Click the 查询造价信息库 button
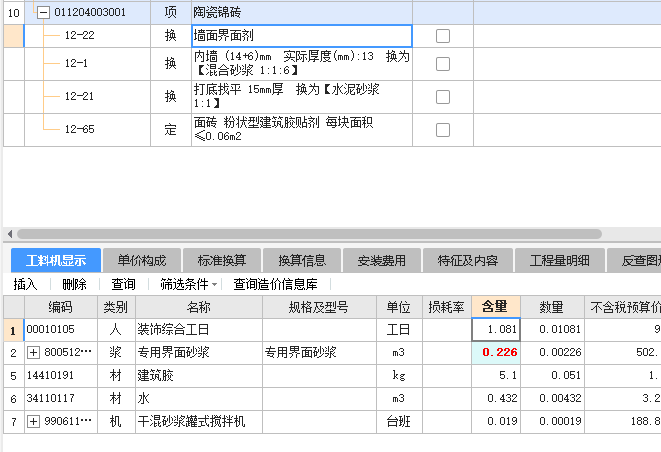The width and height of the screenshot is (661, 452). point(275,284)
